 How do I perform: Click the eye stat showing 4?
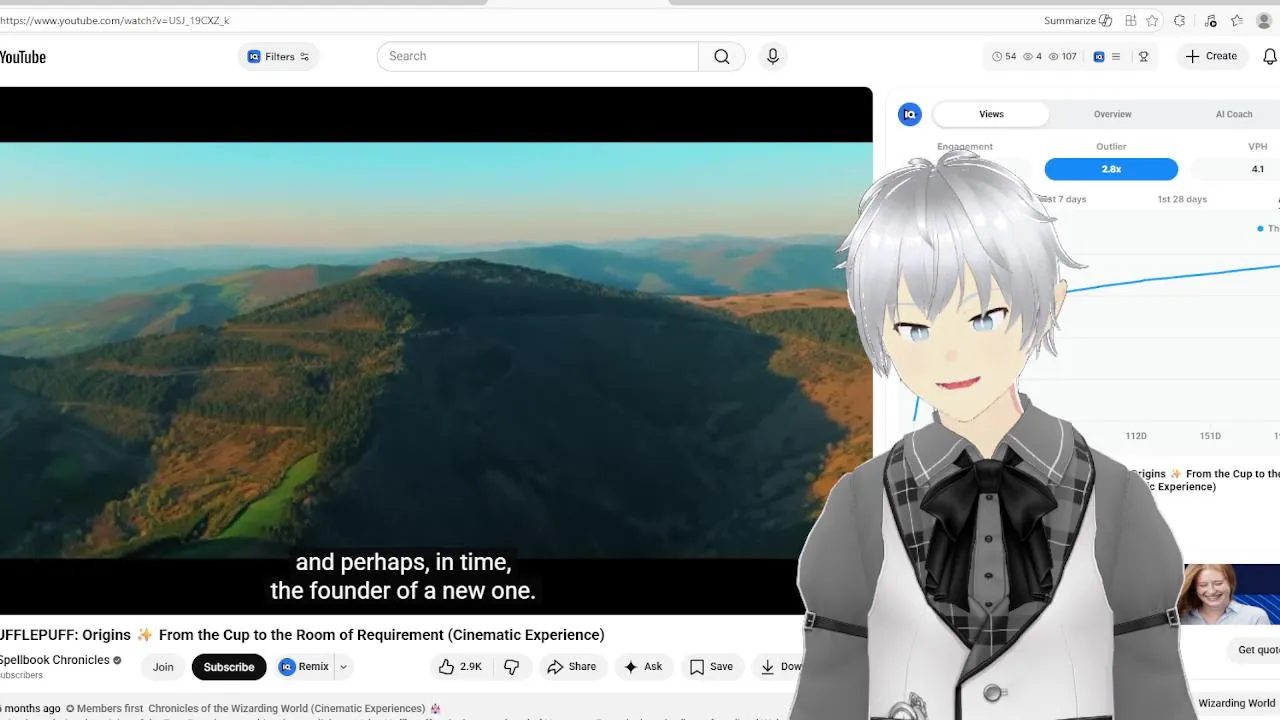coord(1032,56)
